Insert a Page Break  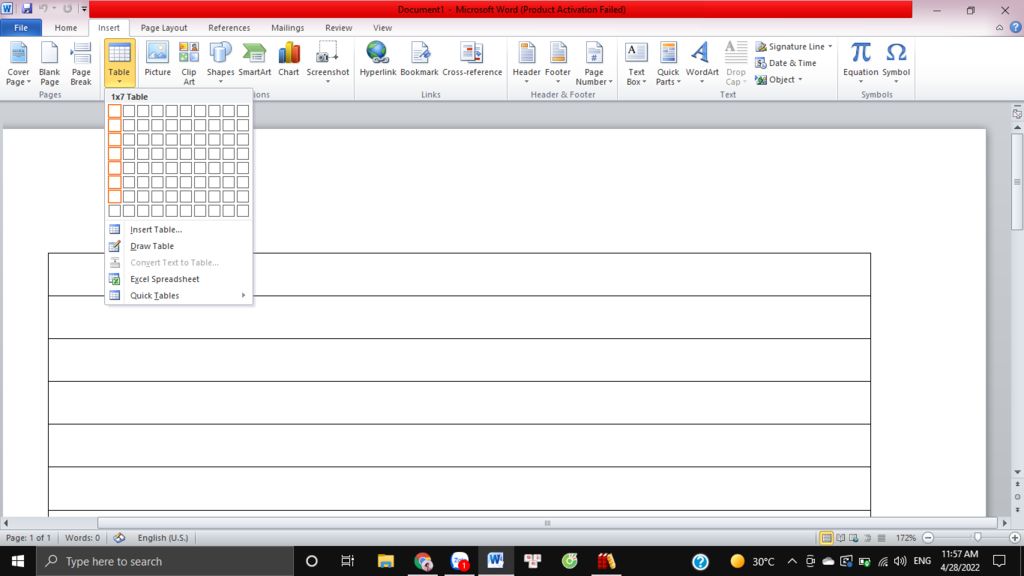tap(81, 63)
